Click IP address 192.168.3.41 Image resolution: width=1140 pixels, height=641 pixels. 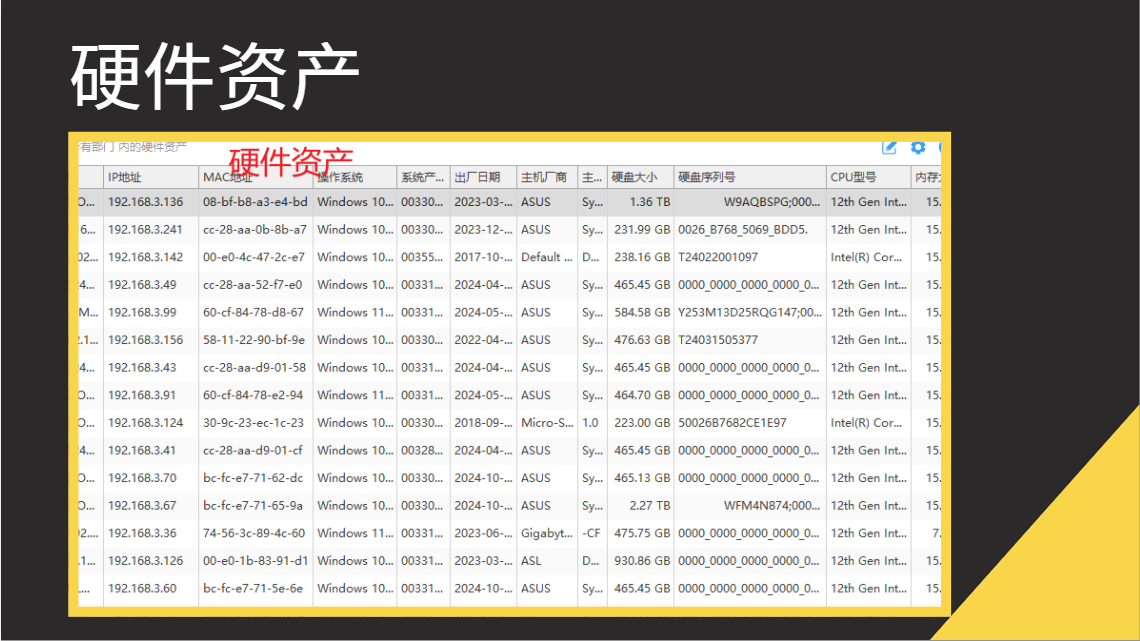coord(142,451)
